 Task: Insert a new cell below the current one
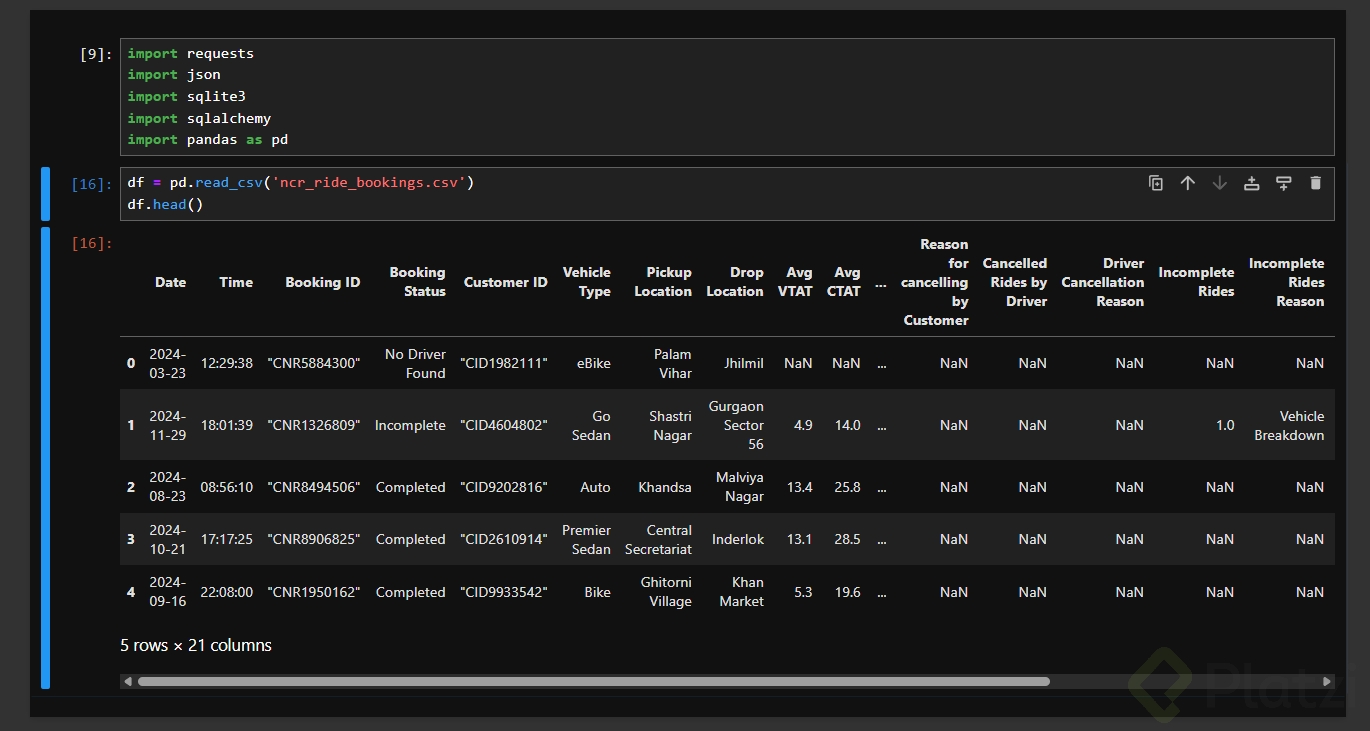[x=1284, y=183]
